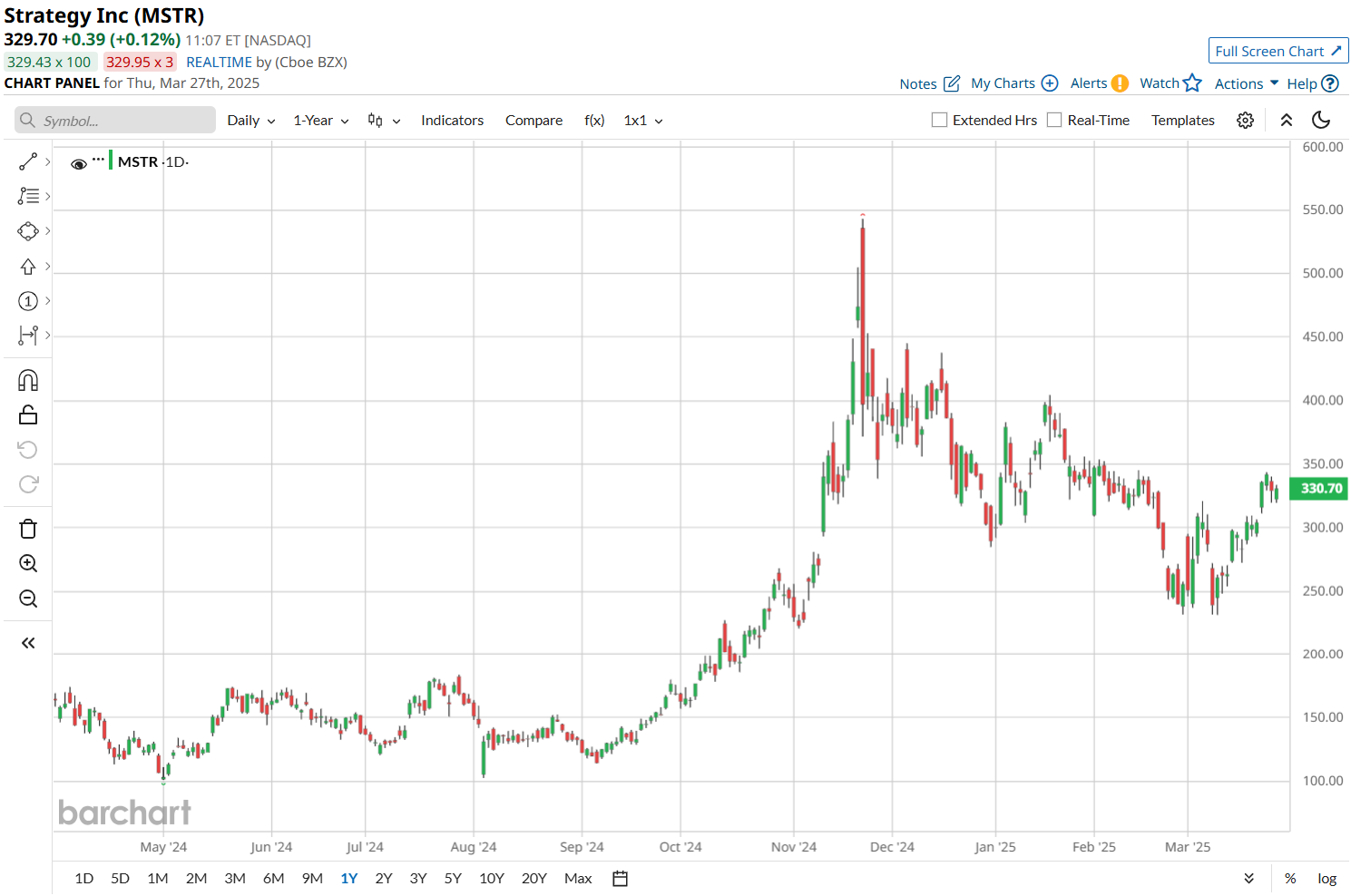
Task: Expand trend line tool submenu arrow
Action: [x=48, y=161]
